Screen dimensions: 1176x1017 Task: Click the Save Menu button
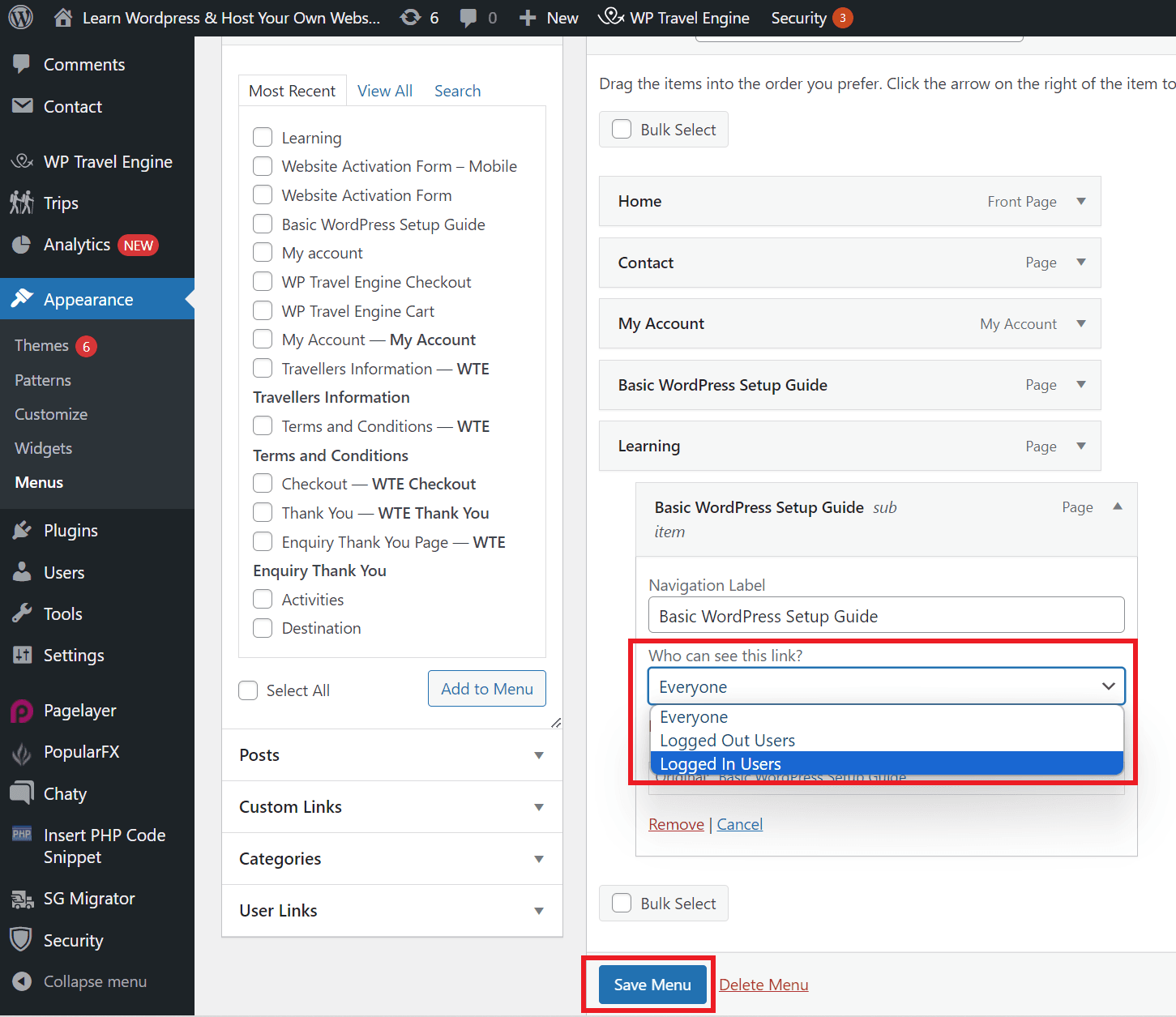652,985
